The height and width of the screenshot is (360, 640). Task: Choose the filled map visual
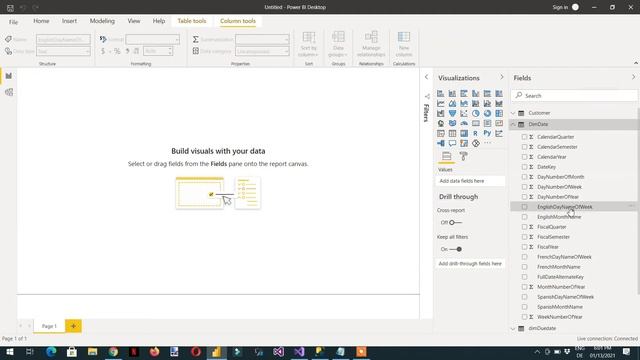point(452,123)
